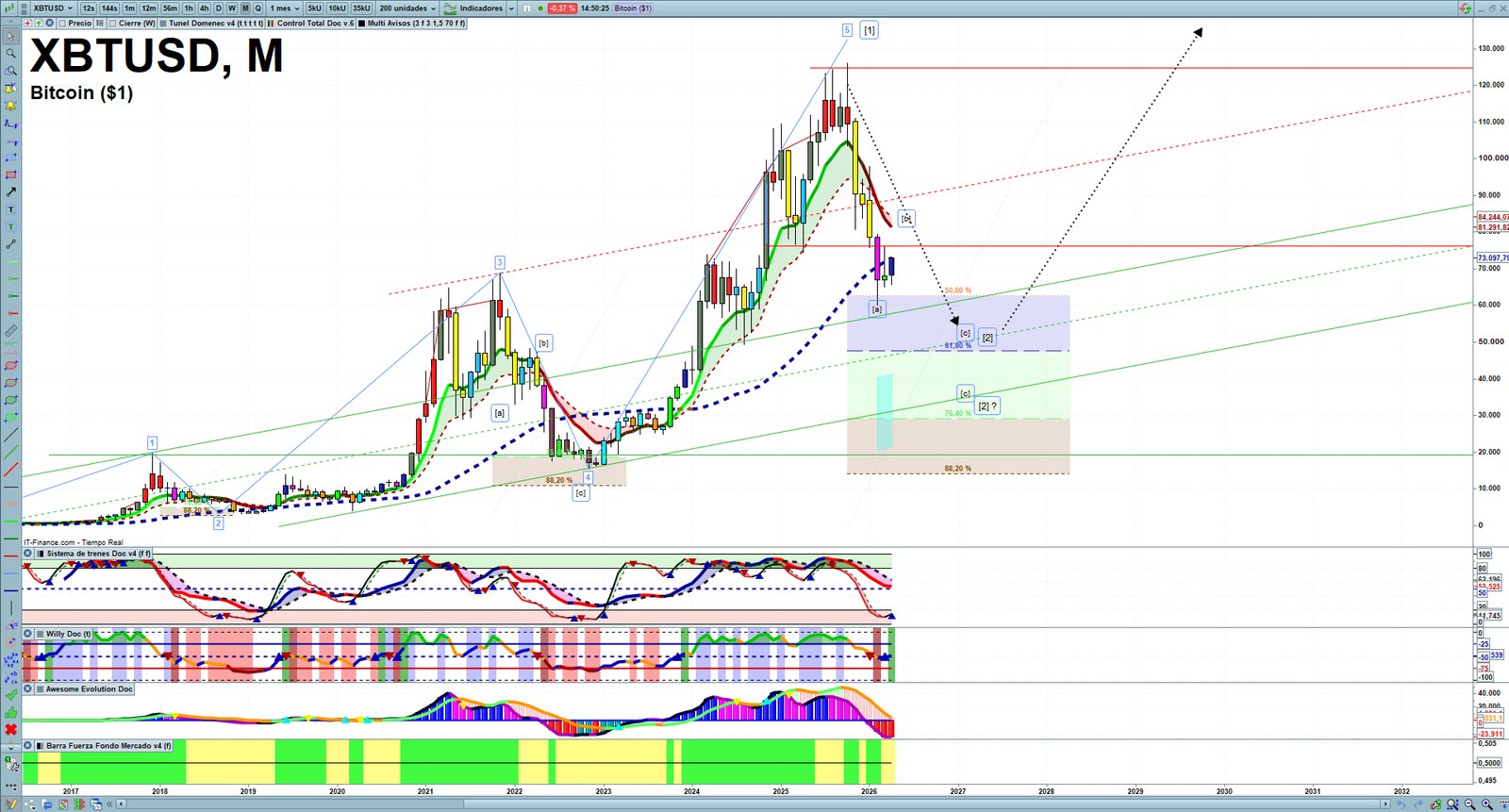Viewport: 1509px width, 812px height.
Task: Open the price list settings icon
Action: point(100,24)
